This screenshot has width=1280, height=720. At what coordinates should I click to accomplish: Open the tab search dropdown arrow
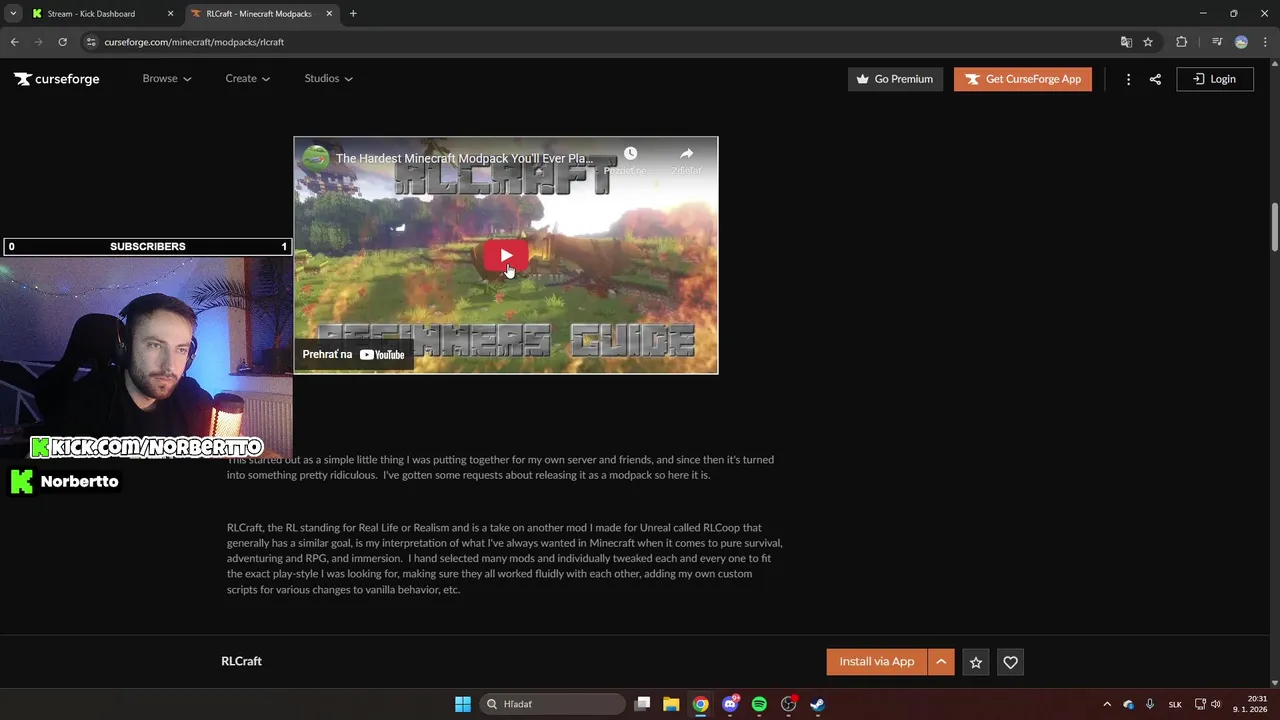tap(13, 14)
